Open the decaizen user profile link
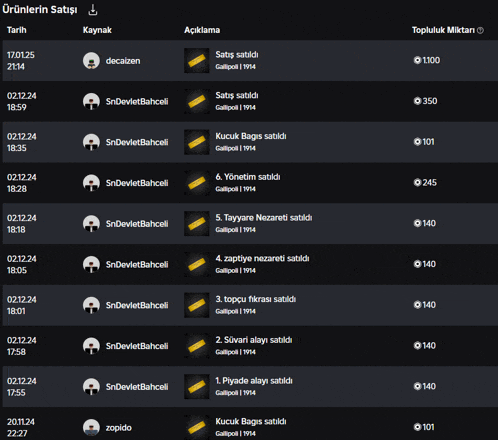The height and width of the screenshot is (440, 498). click(123, 61)
